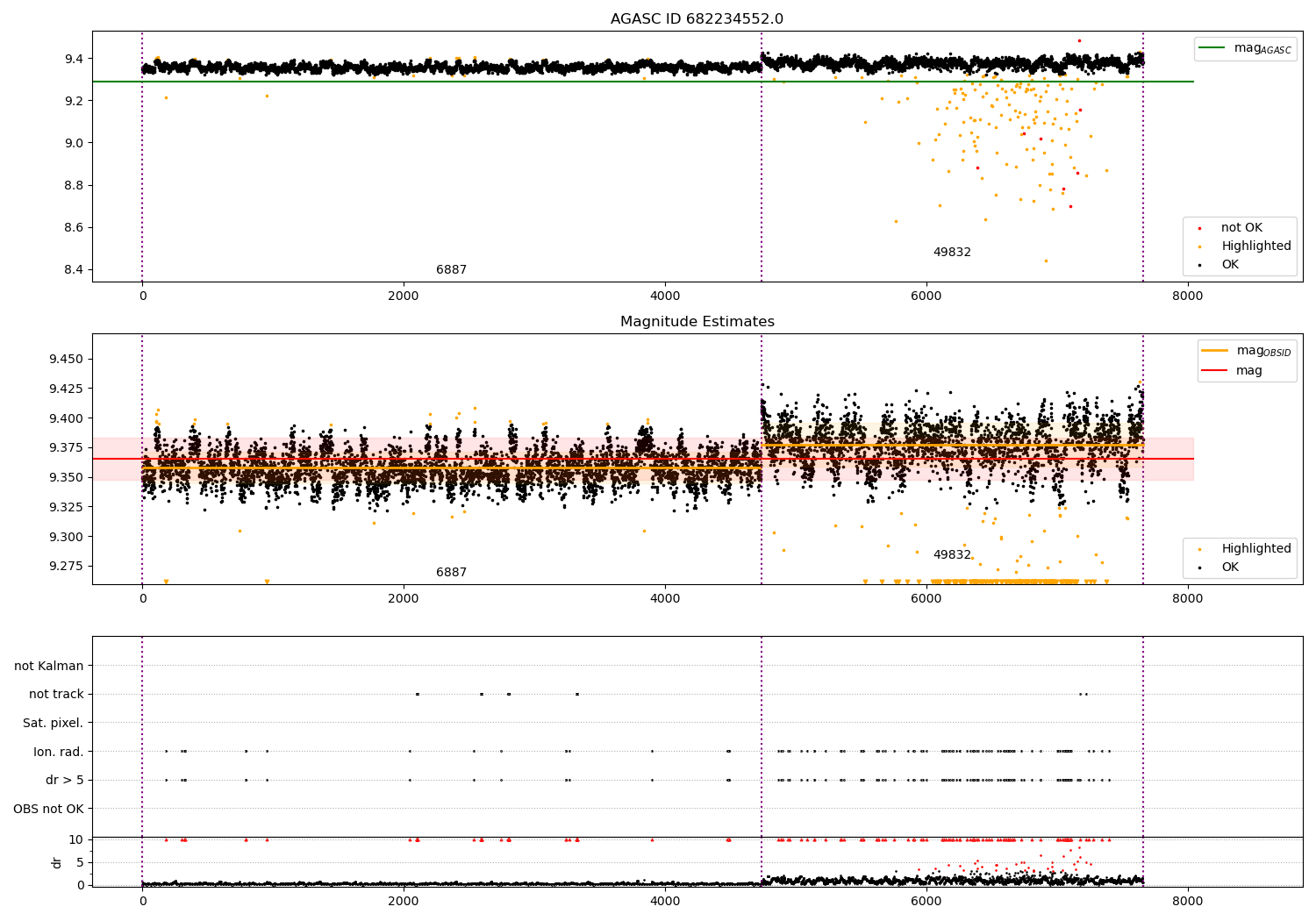
Task: Click the 9.300 y-axis tick label
Action: coord(67,537)
